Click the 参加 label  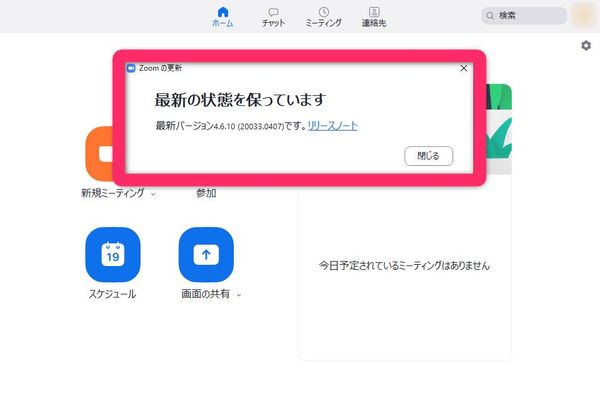[x=206, y=193]
